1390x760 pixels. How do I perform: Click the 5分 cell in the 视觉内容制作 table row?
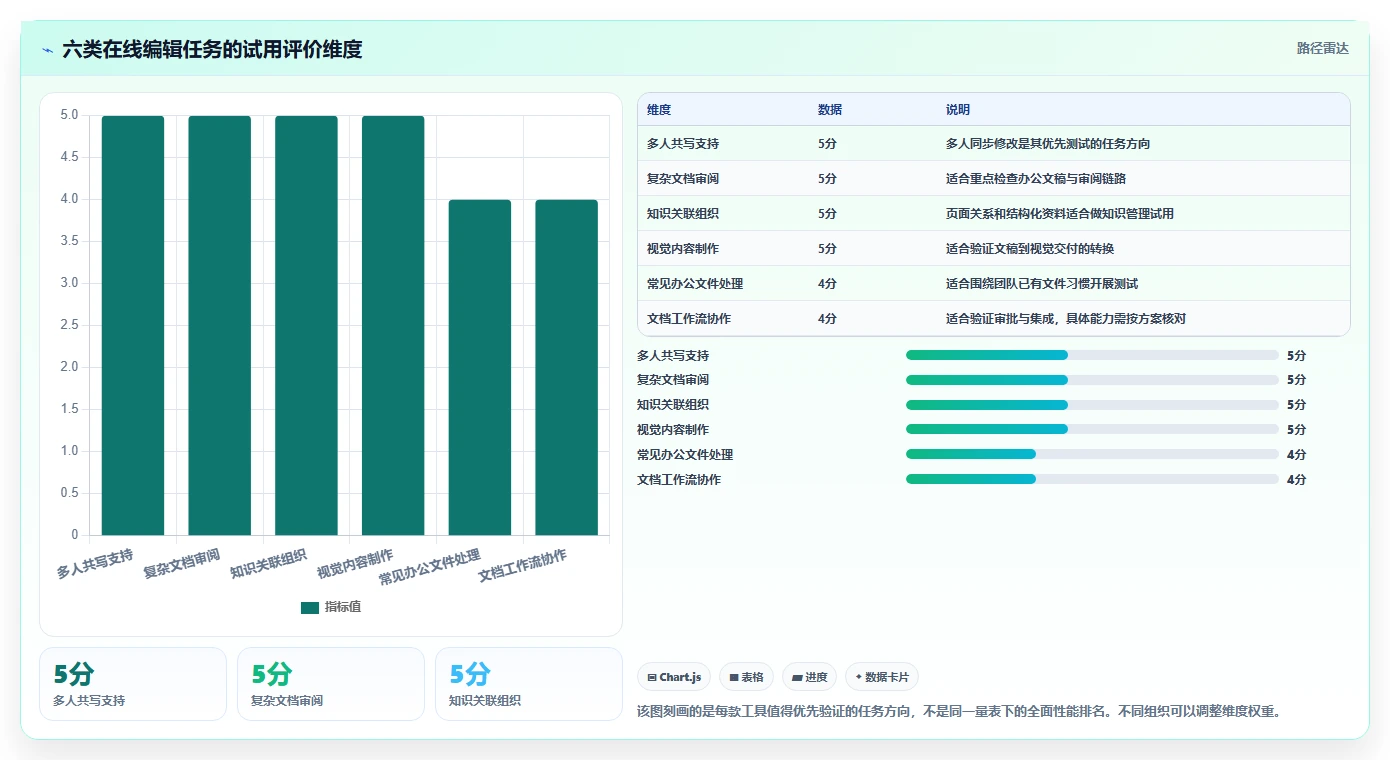point(827,249)
